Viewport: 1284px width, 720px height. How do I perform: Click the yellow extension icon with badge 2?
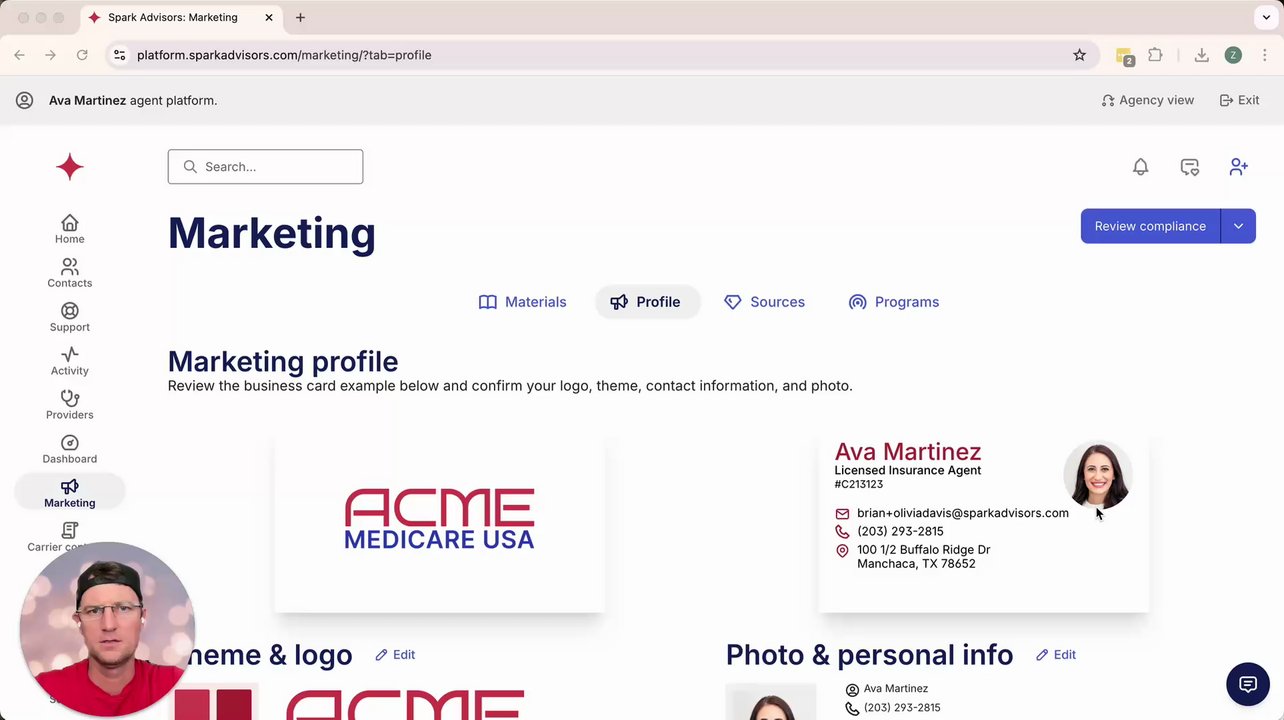(1125, 57)
